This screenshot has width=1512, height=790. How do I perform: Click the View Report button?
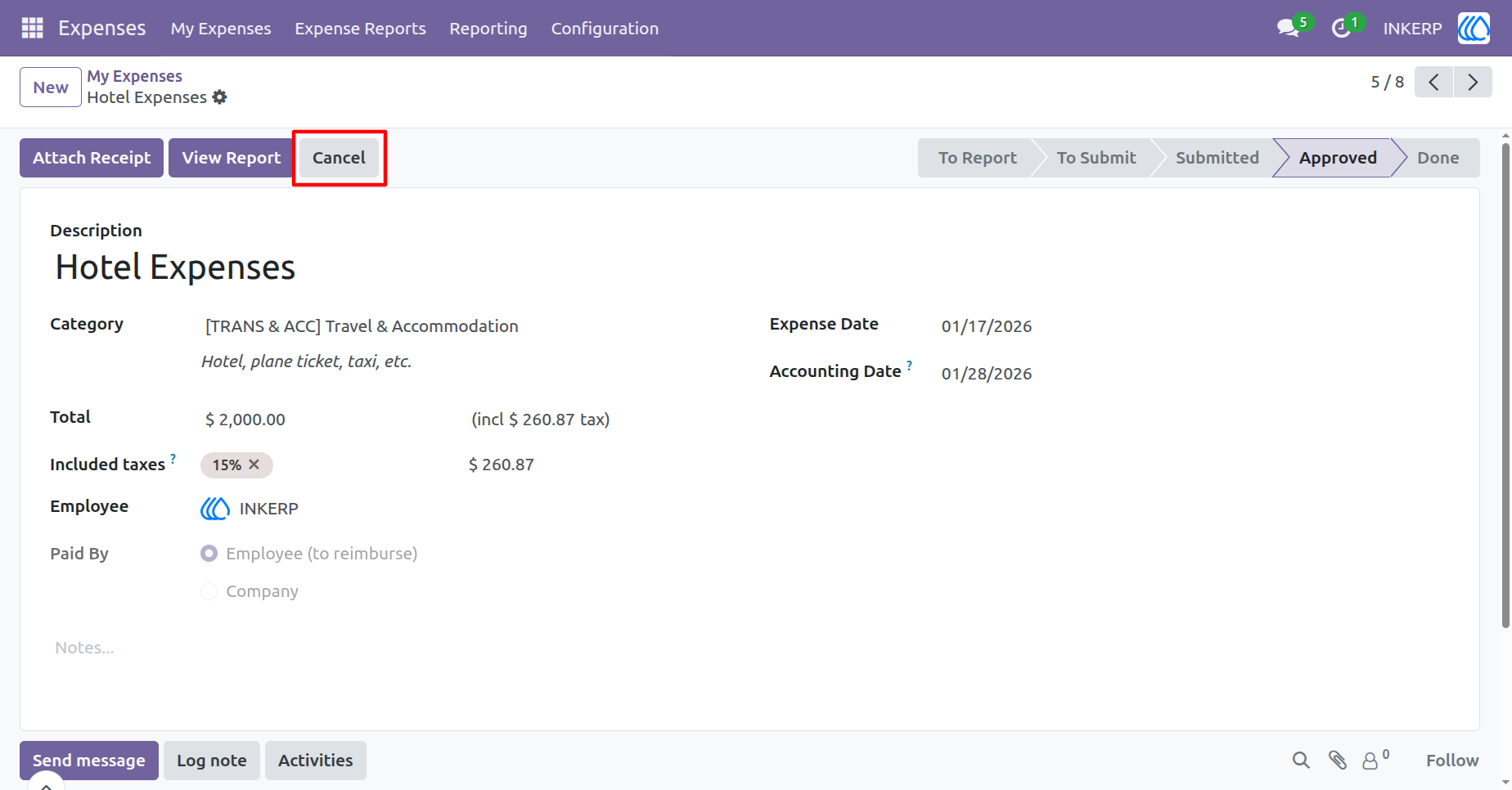click(232, 158)
